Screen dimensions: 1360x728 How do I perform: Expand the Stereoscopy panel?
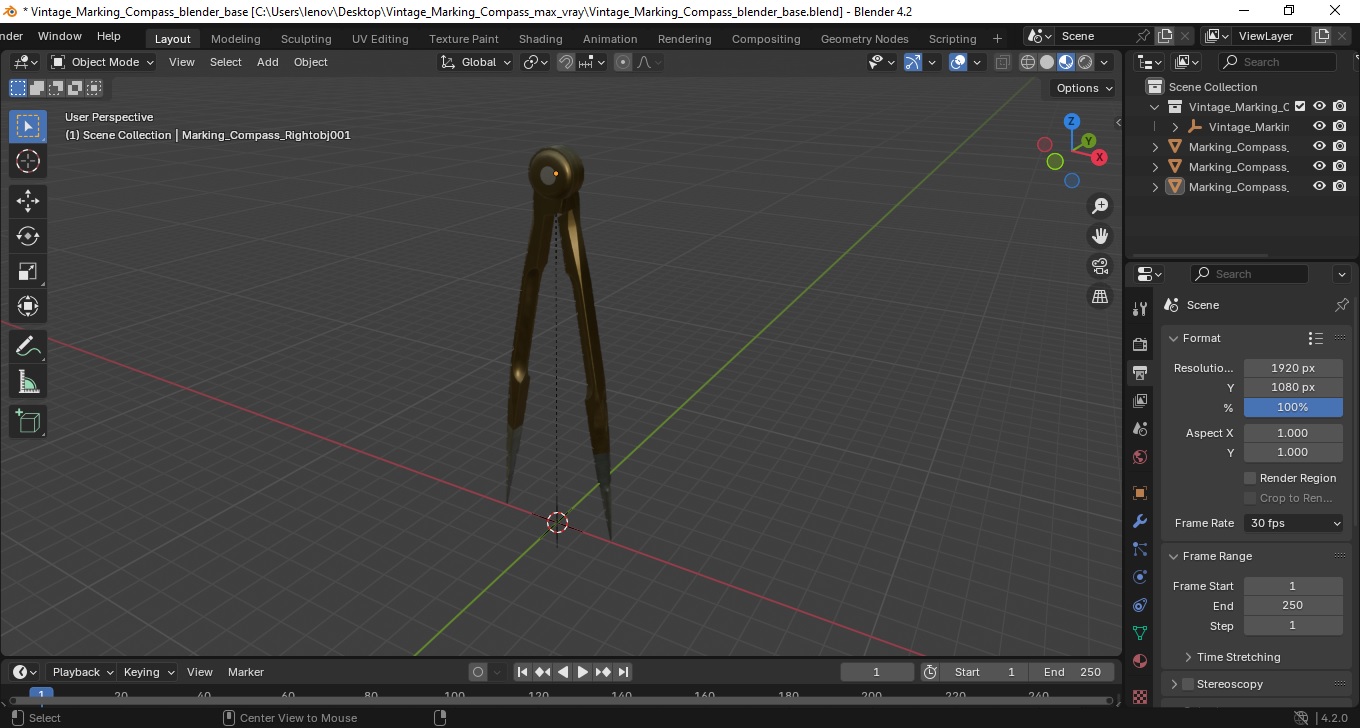coord(1174,684)
